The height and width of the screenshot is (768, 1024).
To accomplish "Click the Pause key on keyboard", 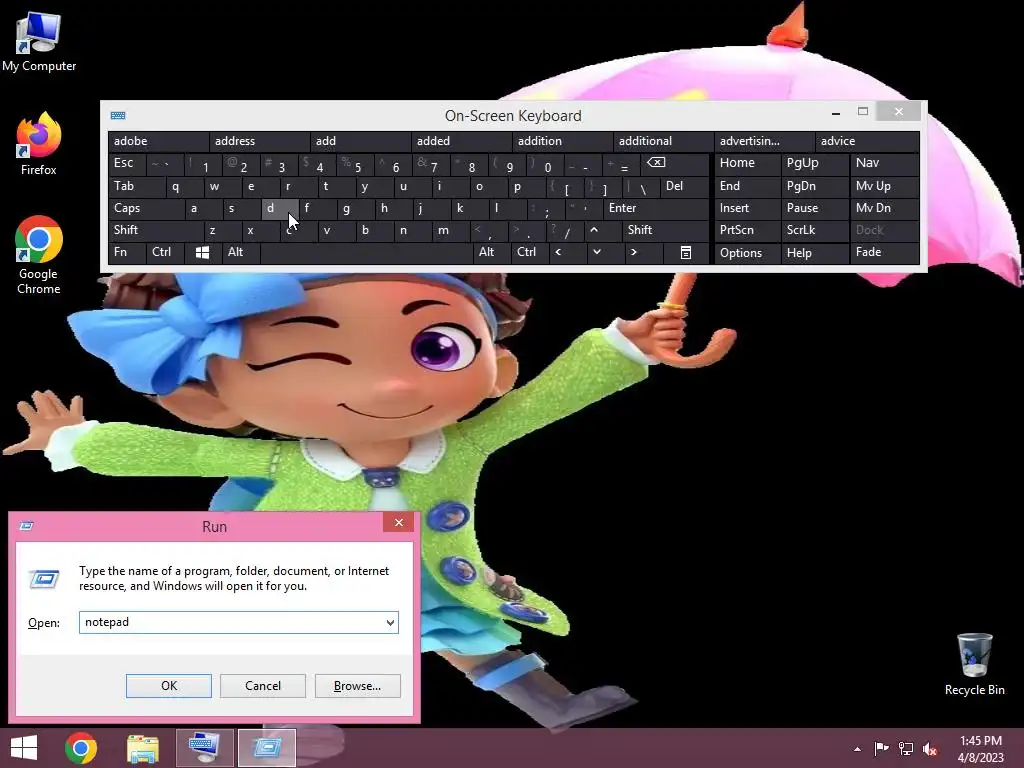I will click(814, 208).
